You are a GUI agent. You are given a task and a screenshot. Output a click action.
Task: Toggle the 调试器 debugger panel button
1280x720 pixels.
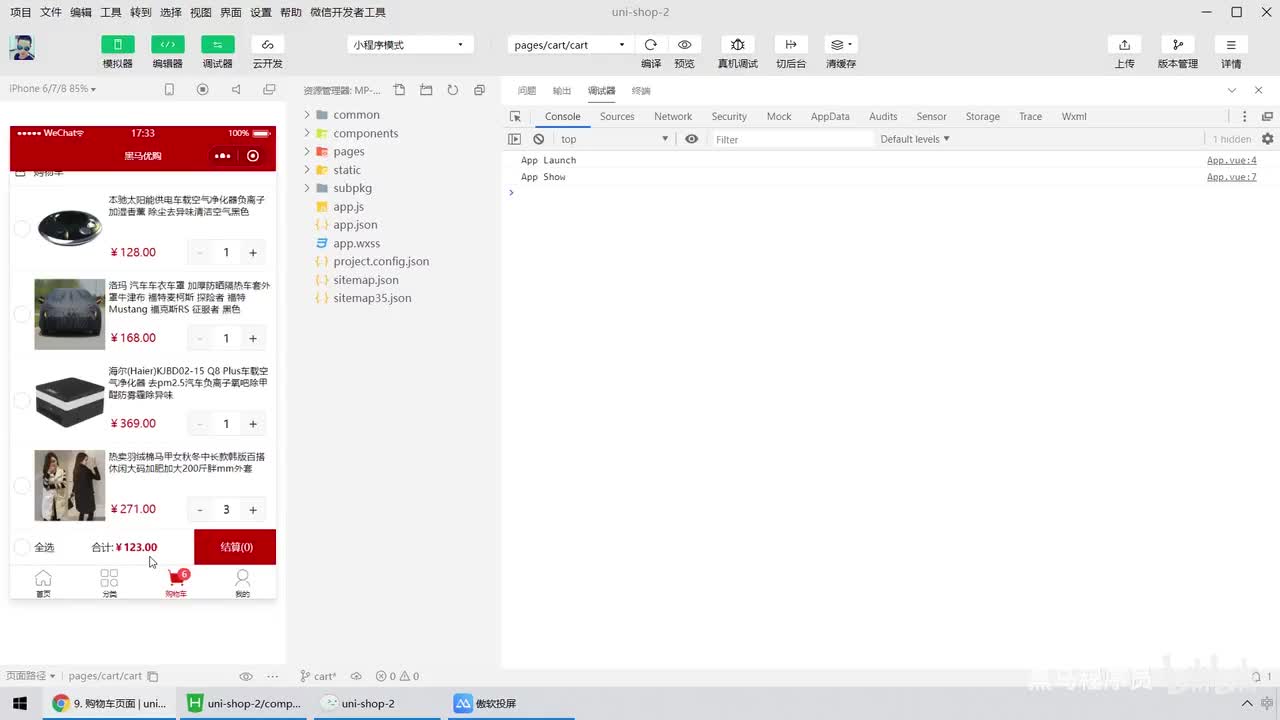point(218,45)
